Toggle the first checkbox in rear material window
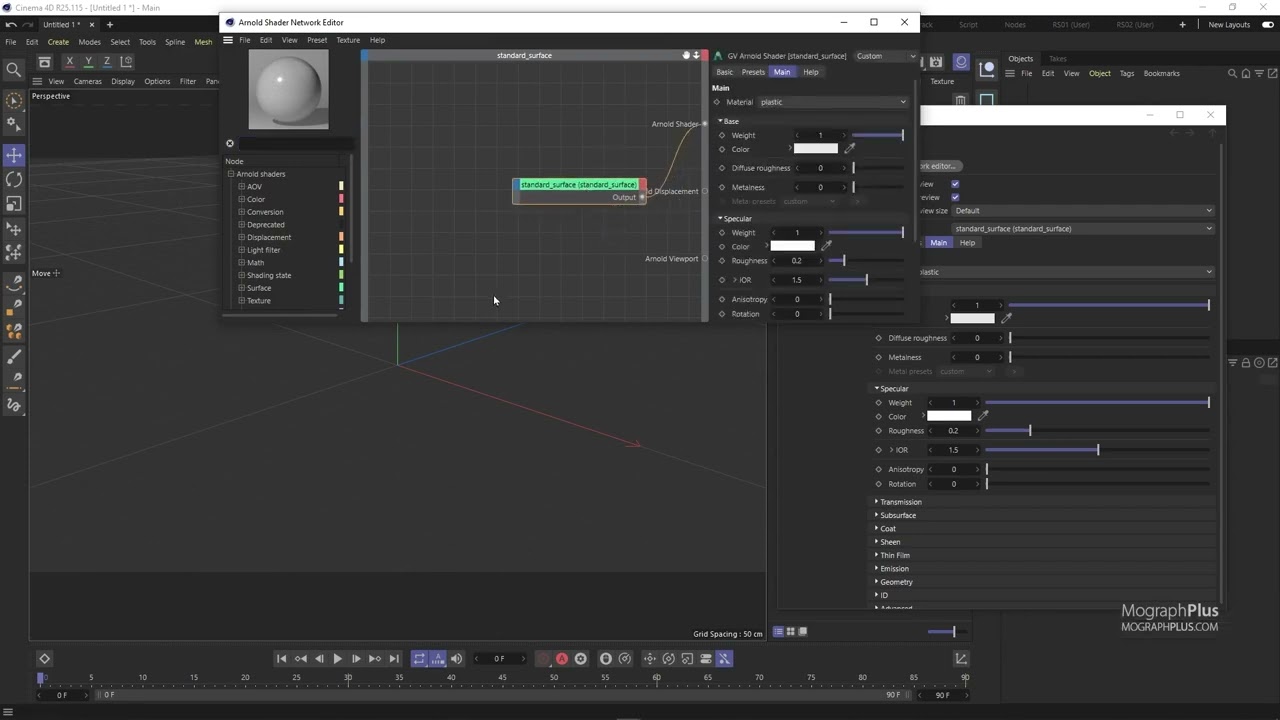The height and width of the screenshot is (720, 1280). coord(955,184)
